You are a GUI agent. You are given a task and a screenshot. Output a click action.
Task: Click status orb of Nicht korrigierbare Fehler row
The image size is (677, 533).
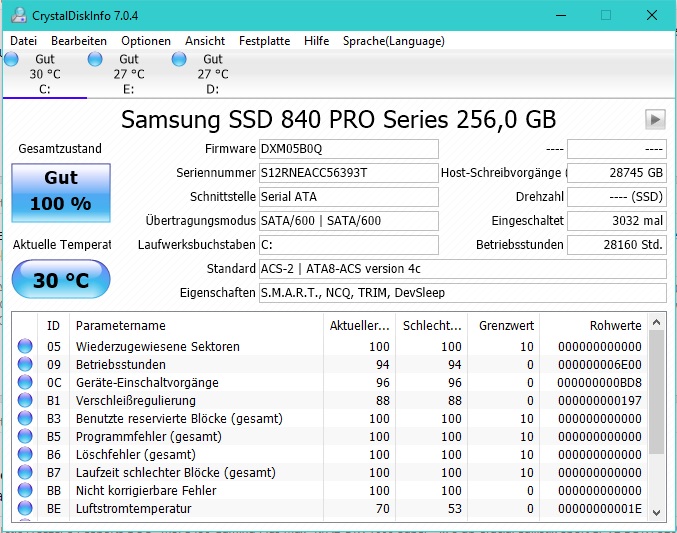25,490
